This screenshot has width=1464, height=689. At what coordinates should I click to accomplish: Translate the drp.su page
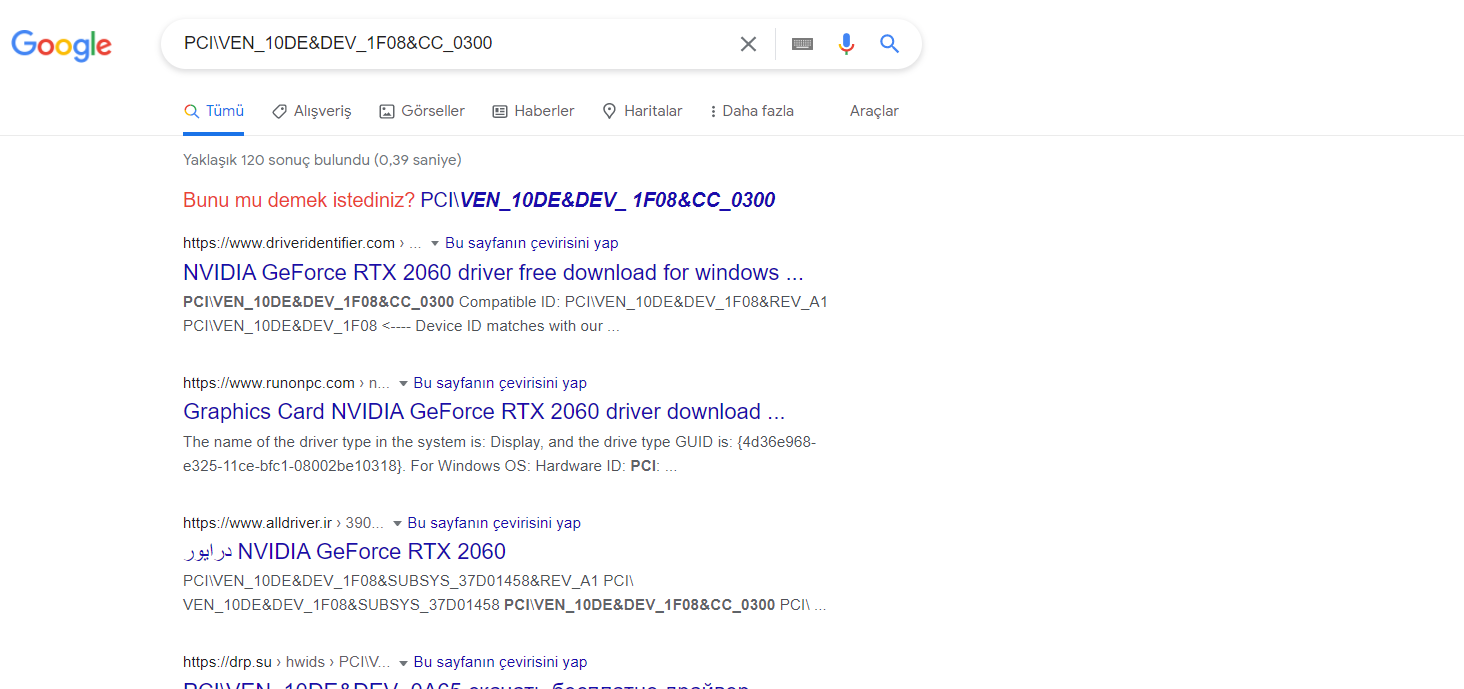coord(500,662)
